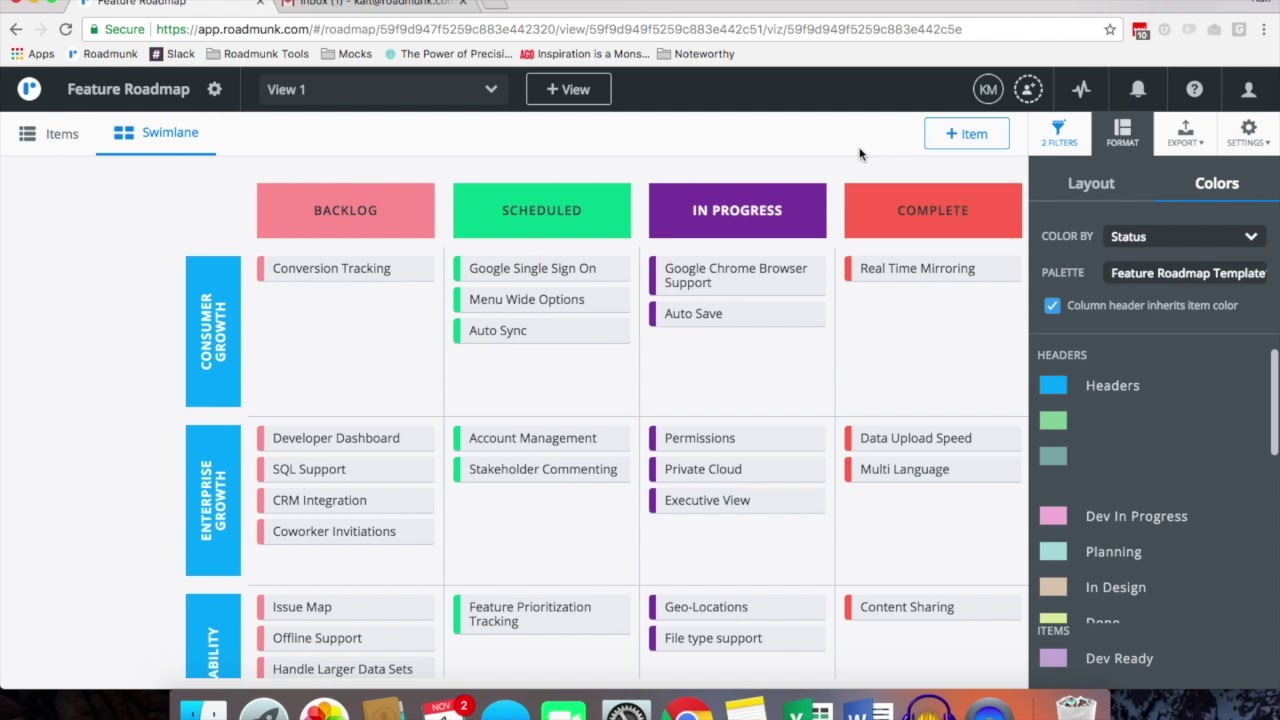Image resolution: width=1280 pixels, height=720 pixels.
Task: Click the purple Dev Ready color swatch
Action: point(1053,658)
